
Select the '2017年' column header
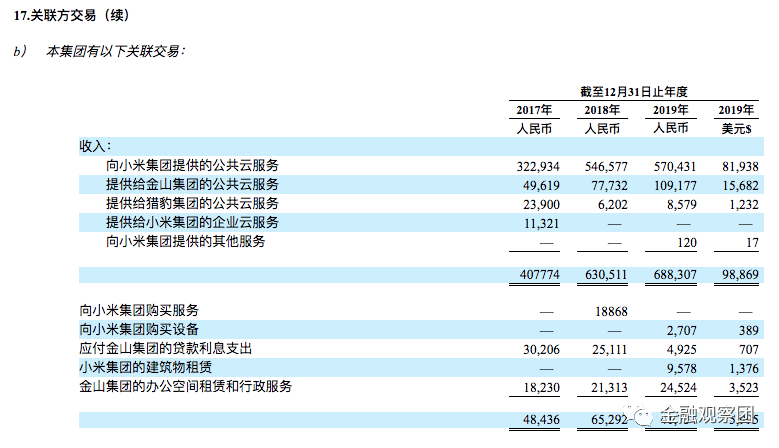[534, 110]
